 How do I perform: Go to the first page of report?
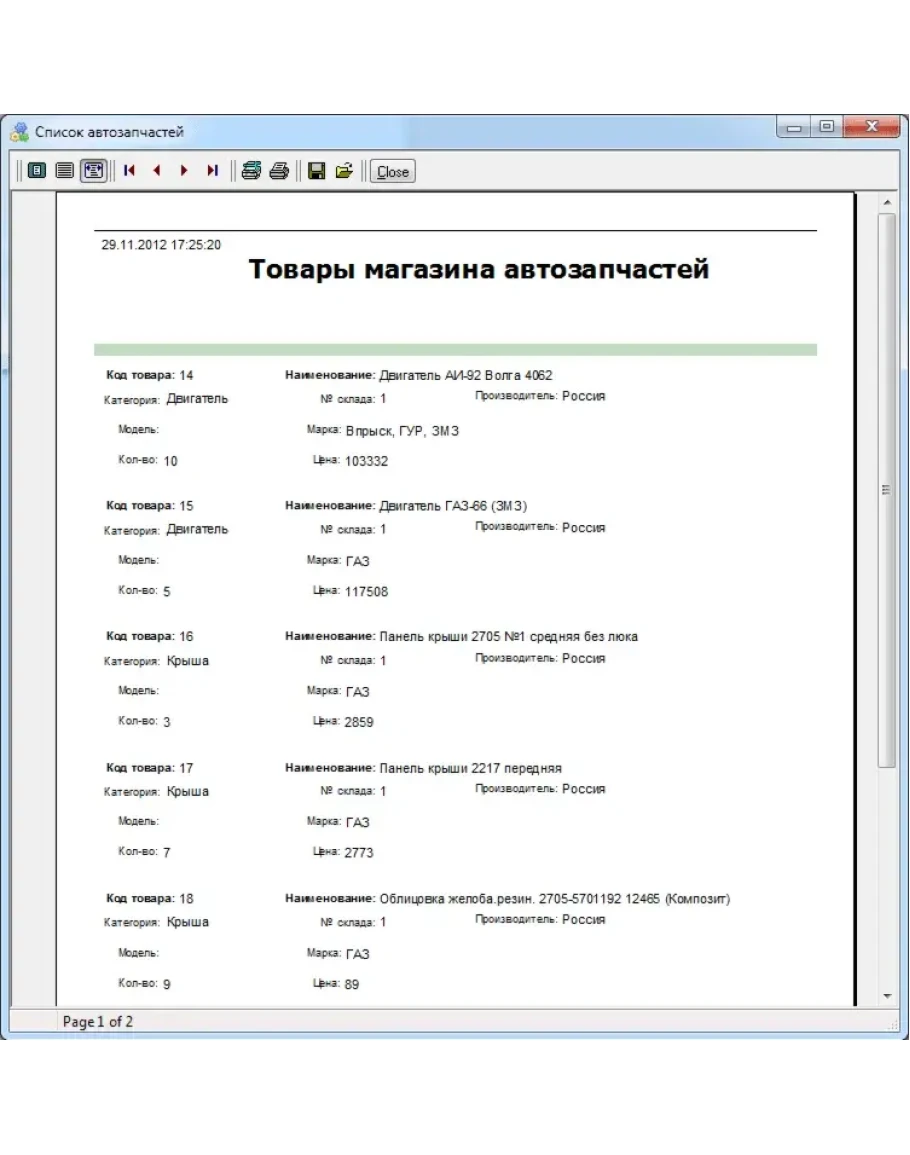[x=129, y=171]
